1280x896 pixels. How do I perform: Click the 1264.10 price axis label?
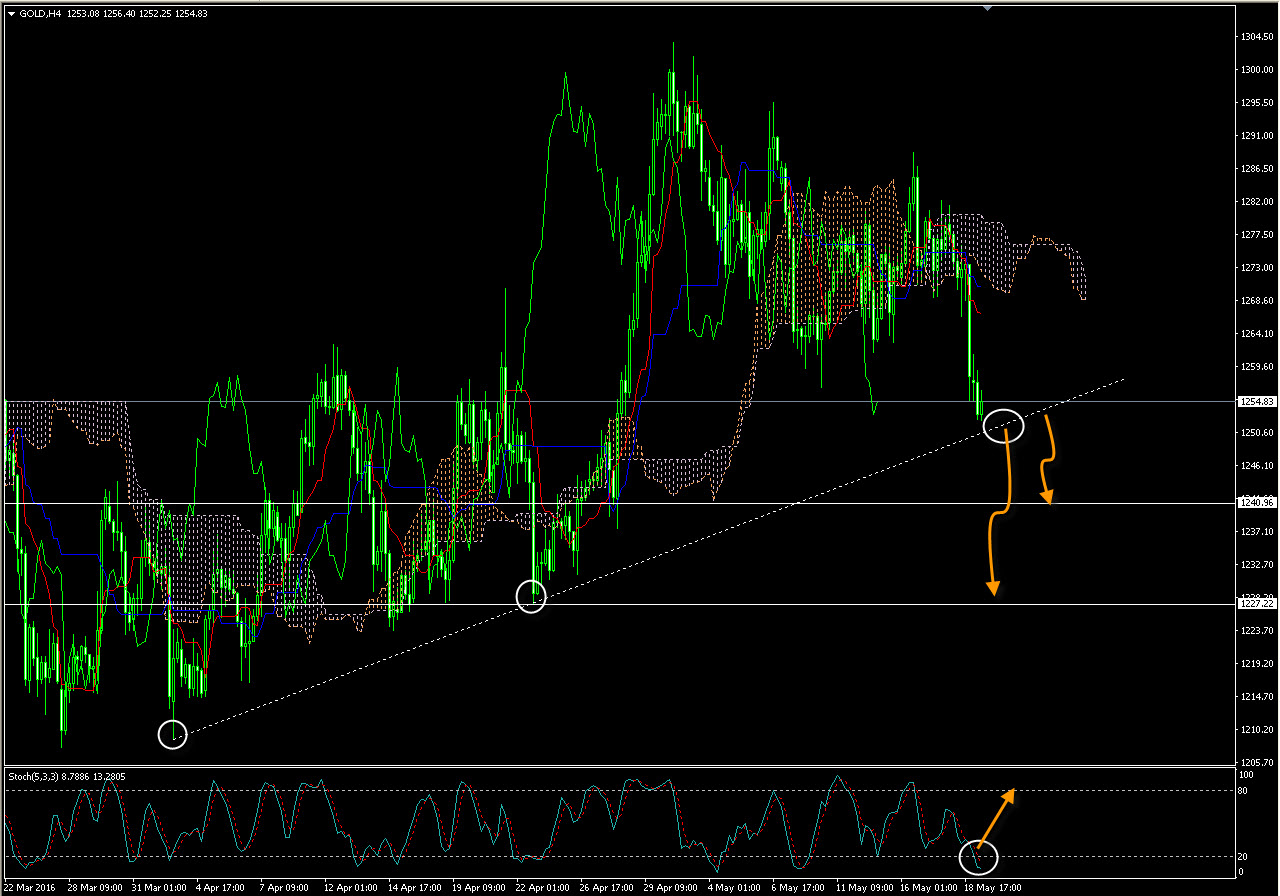(1256, 333)
